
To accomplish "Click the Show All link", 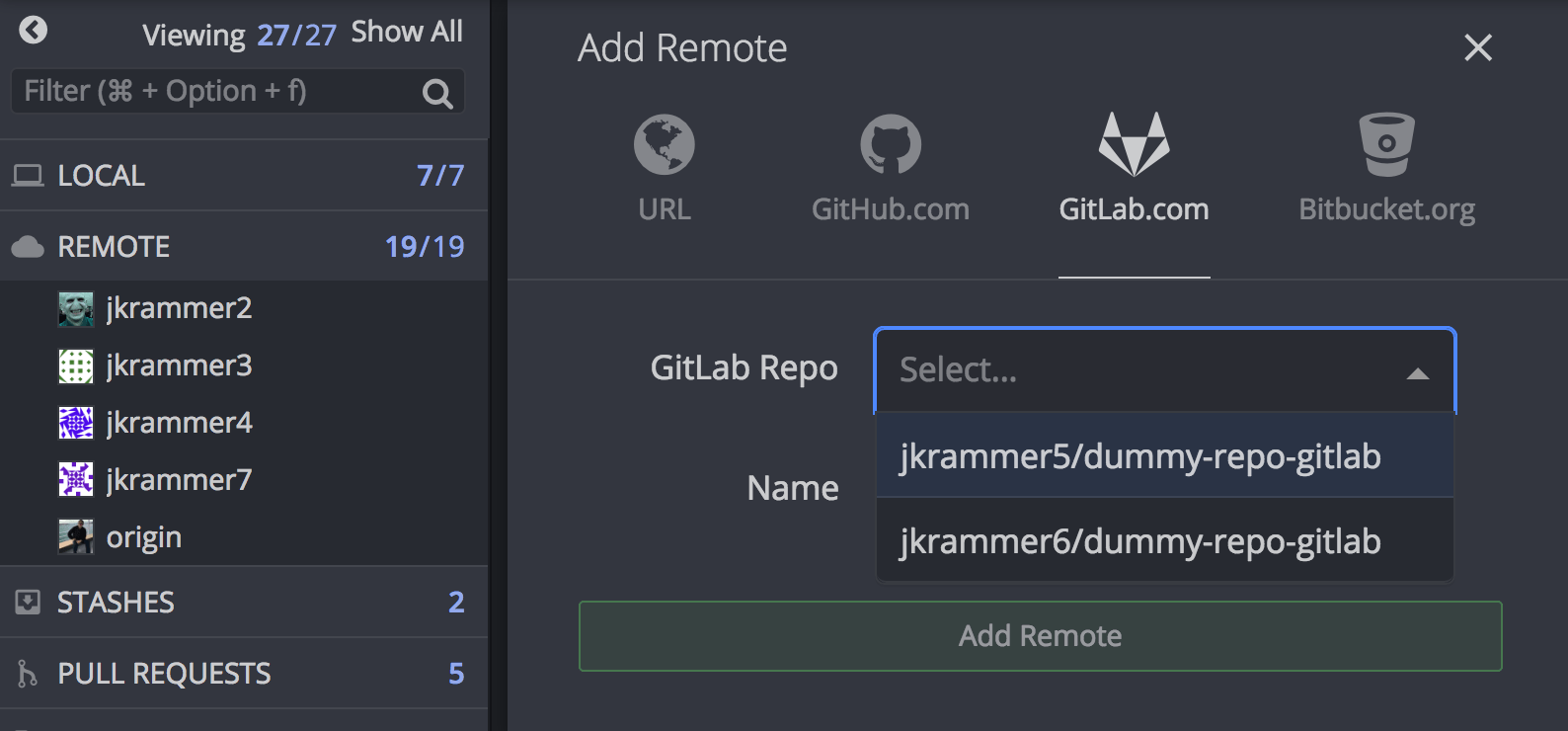I will pos(407,32).
